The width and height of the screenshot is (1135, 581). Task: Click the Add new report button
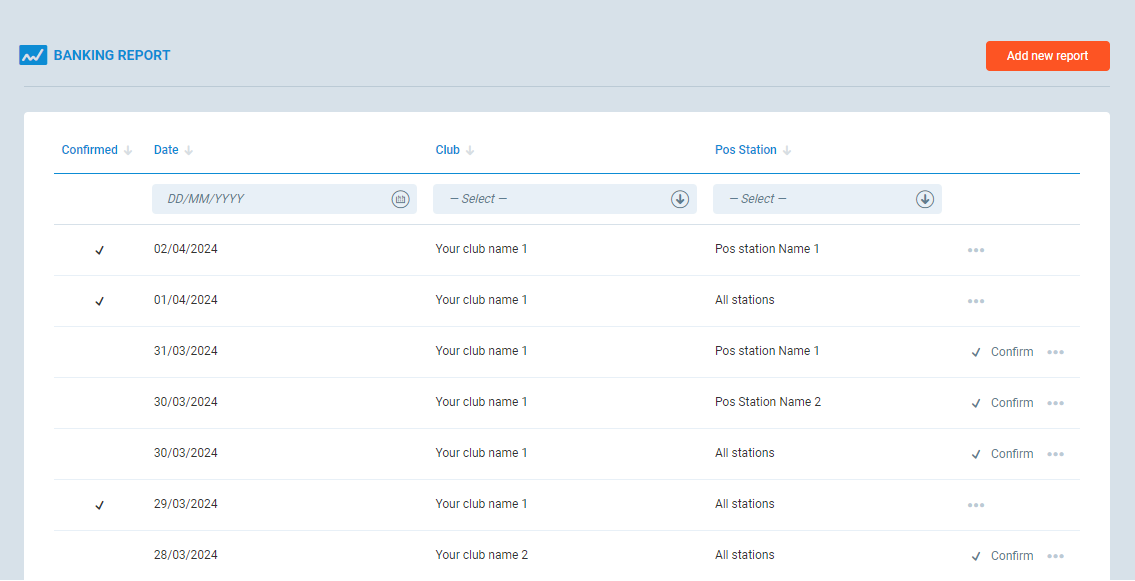click(1047, 56)
